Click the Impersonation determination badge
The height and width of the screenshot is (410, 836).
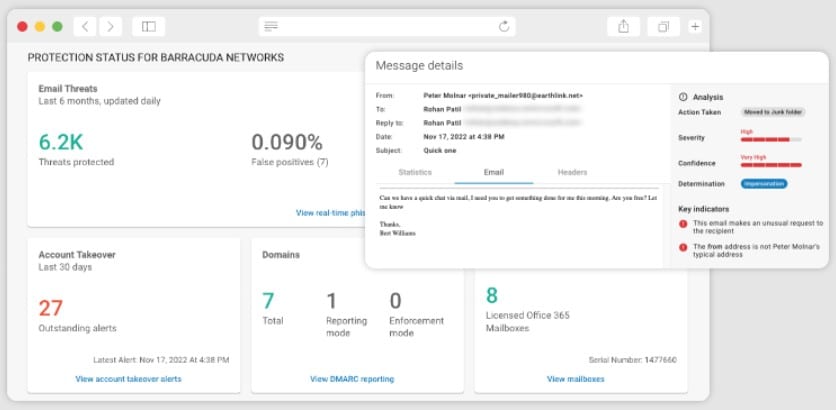(x=763, y=183)
